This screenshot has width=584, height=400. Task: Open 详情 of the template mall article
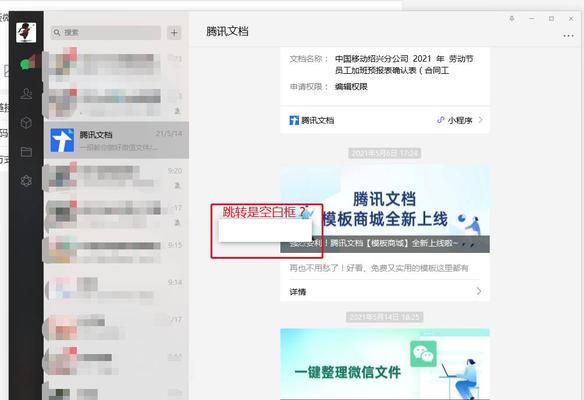pyautogui.click(x=385, y=291)
